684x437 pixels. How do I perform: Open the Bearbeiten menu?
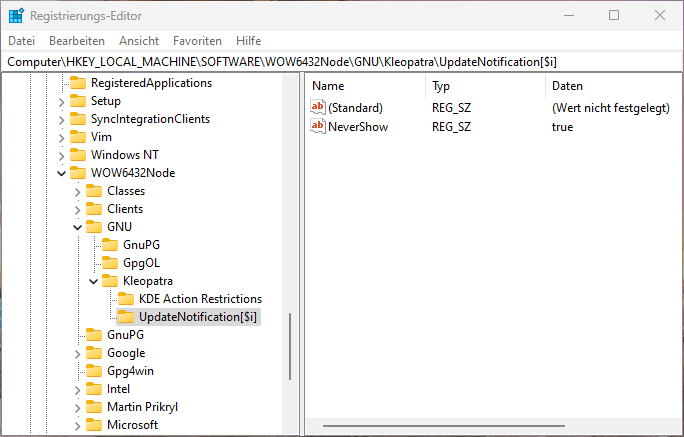(x=77, y=41)
